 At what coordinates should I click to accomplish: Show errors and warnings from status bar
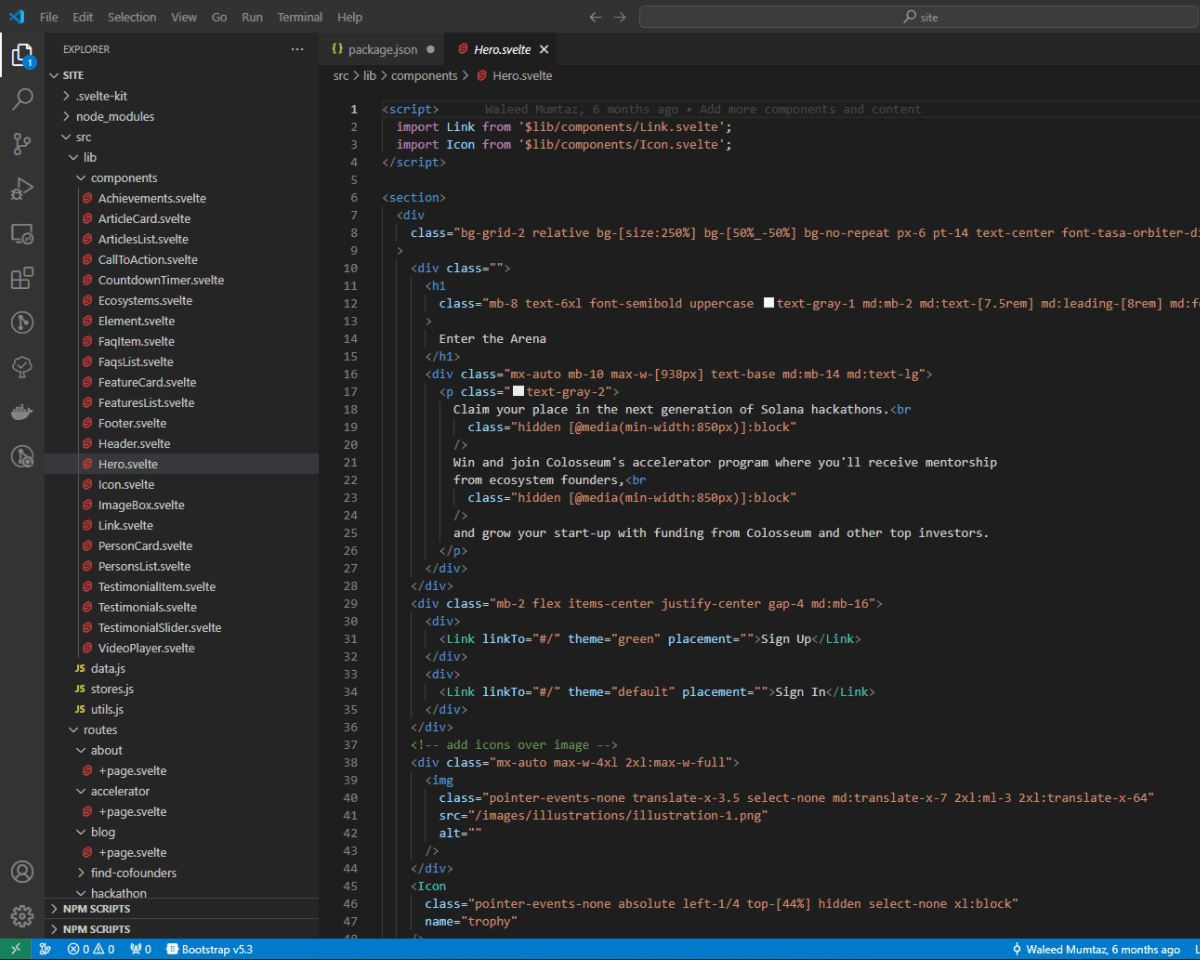90,949
